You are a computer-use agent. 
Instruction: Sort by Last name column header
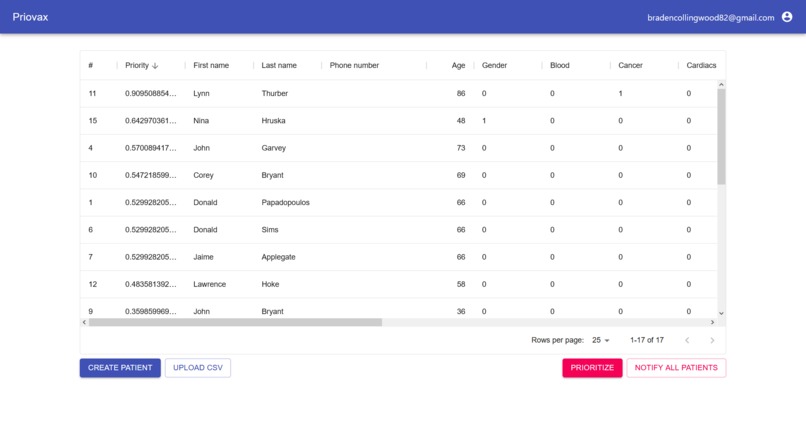coord(279,65)
